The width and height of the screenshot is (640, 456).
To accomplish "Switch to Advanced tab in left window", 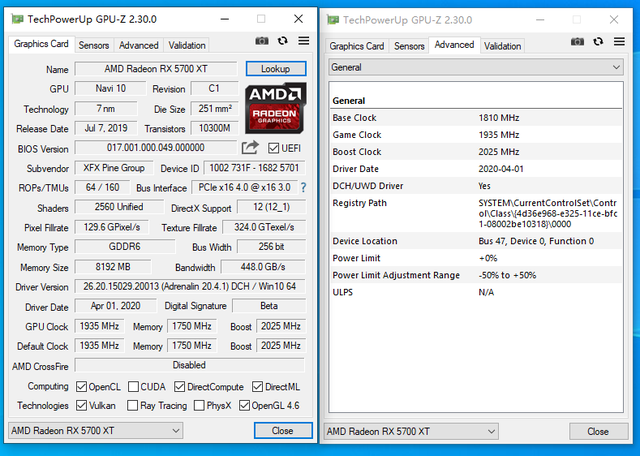I will pyautogui.click(x=139, y=45).
